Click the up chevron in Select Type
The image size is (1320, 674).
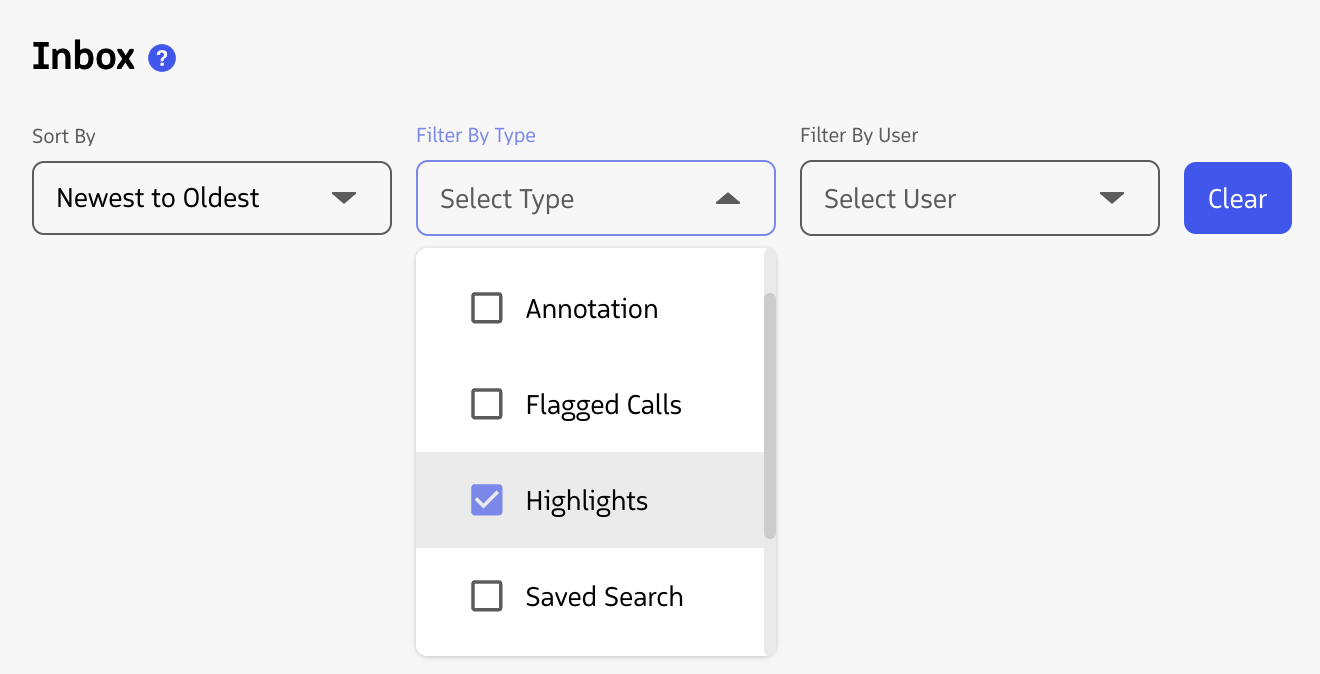tap(727, 198)
